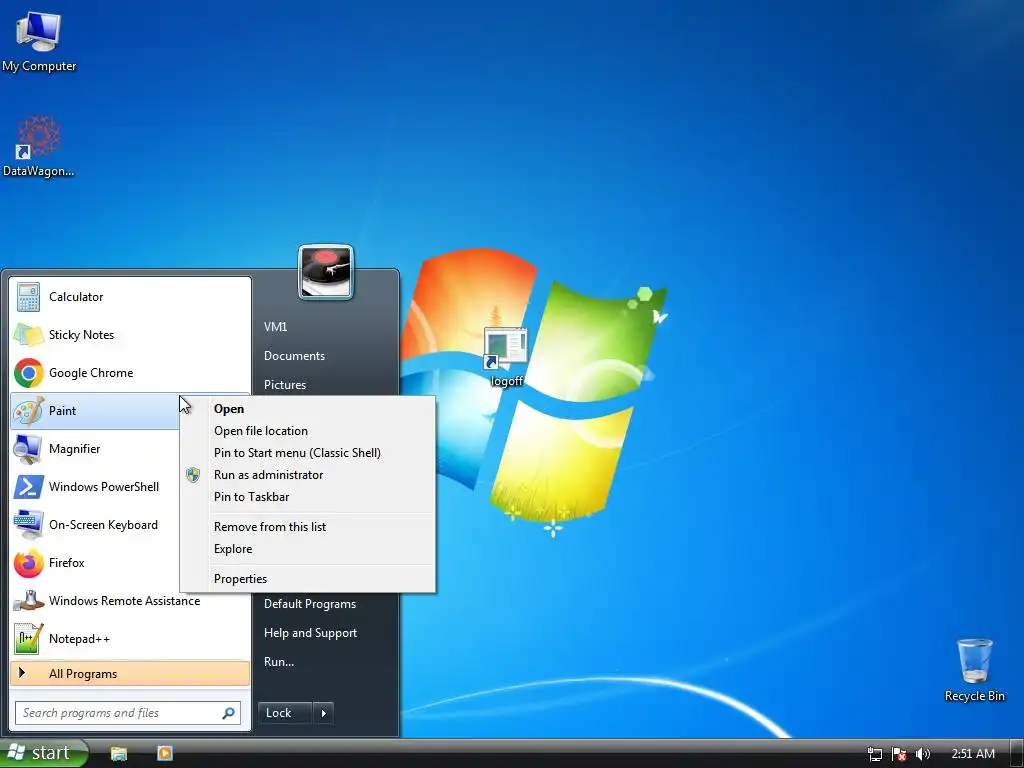1024x768 pixels.
Task: Select DataWagon desktop shortcut icon
Action: click(39, 137)
